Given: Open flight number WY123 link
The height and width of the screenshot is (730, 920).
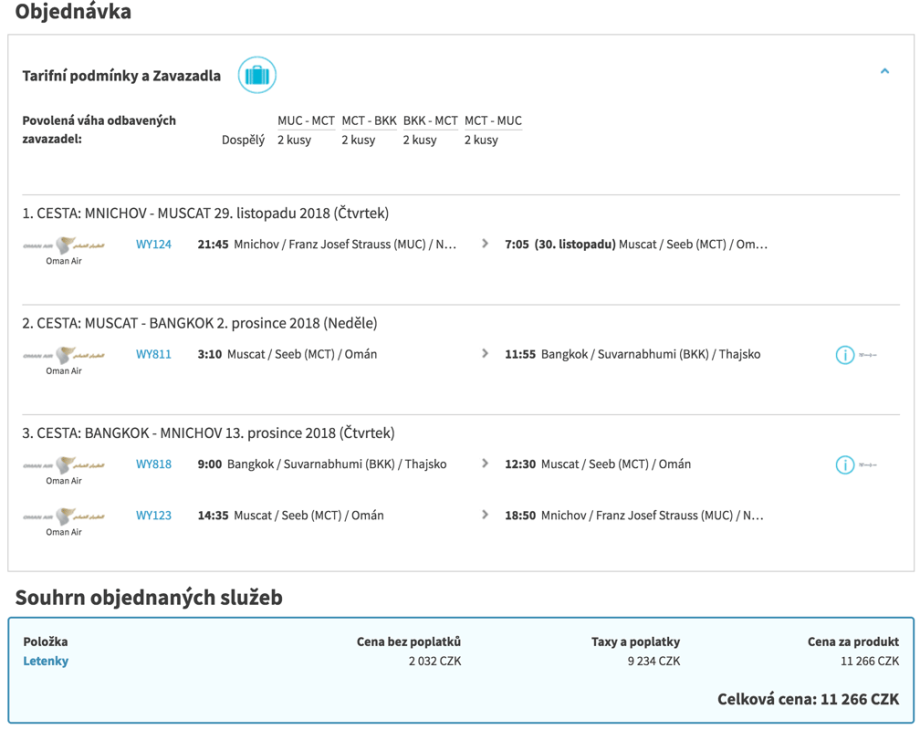Looking at the screenshot, I should [153, 516].
